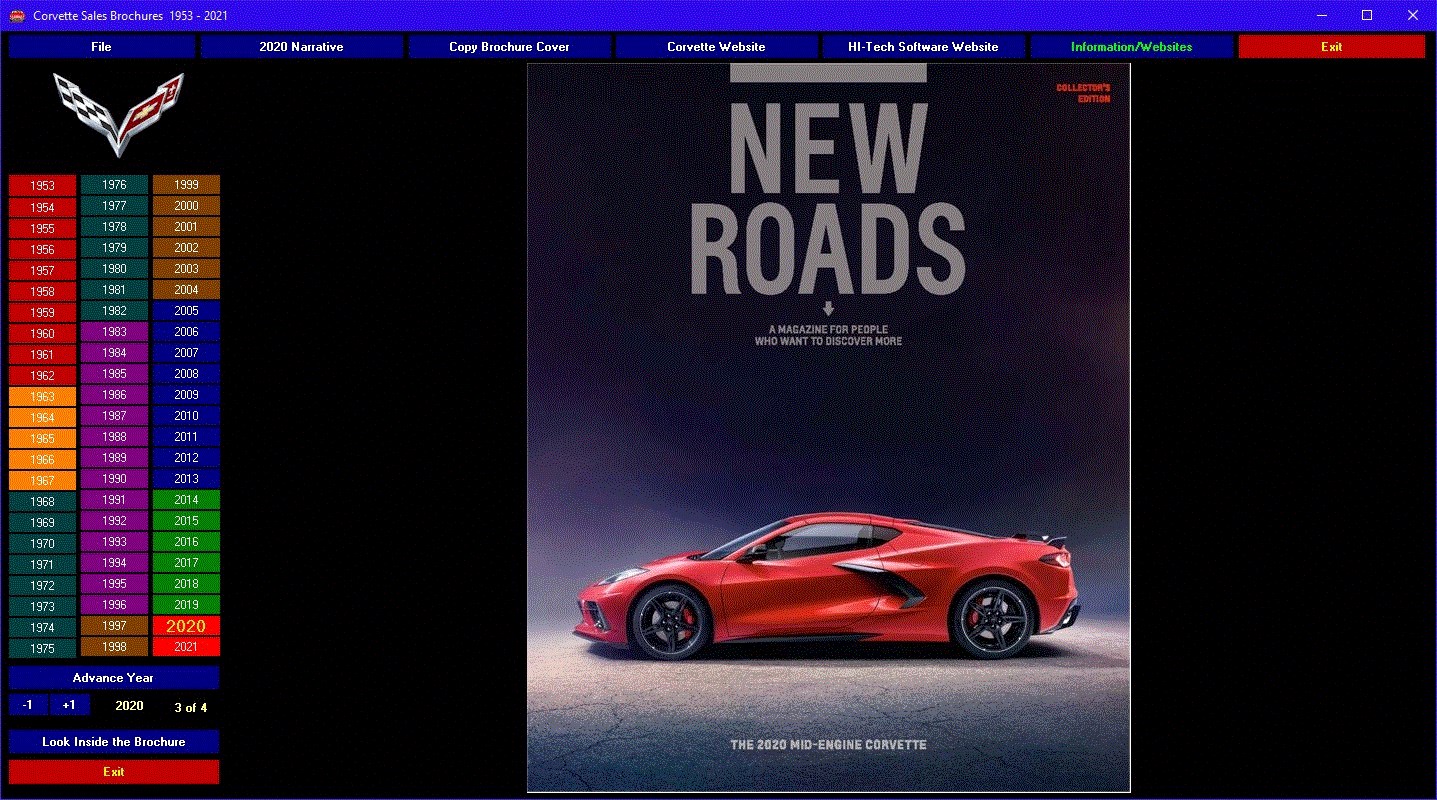Click the bottom-left red Exit button
The width and height of the screenshot is (1437, 800).
(113, 772)
